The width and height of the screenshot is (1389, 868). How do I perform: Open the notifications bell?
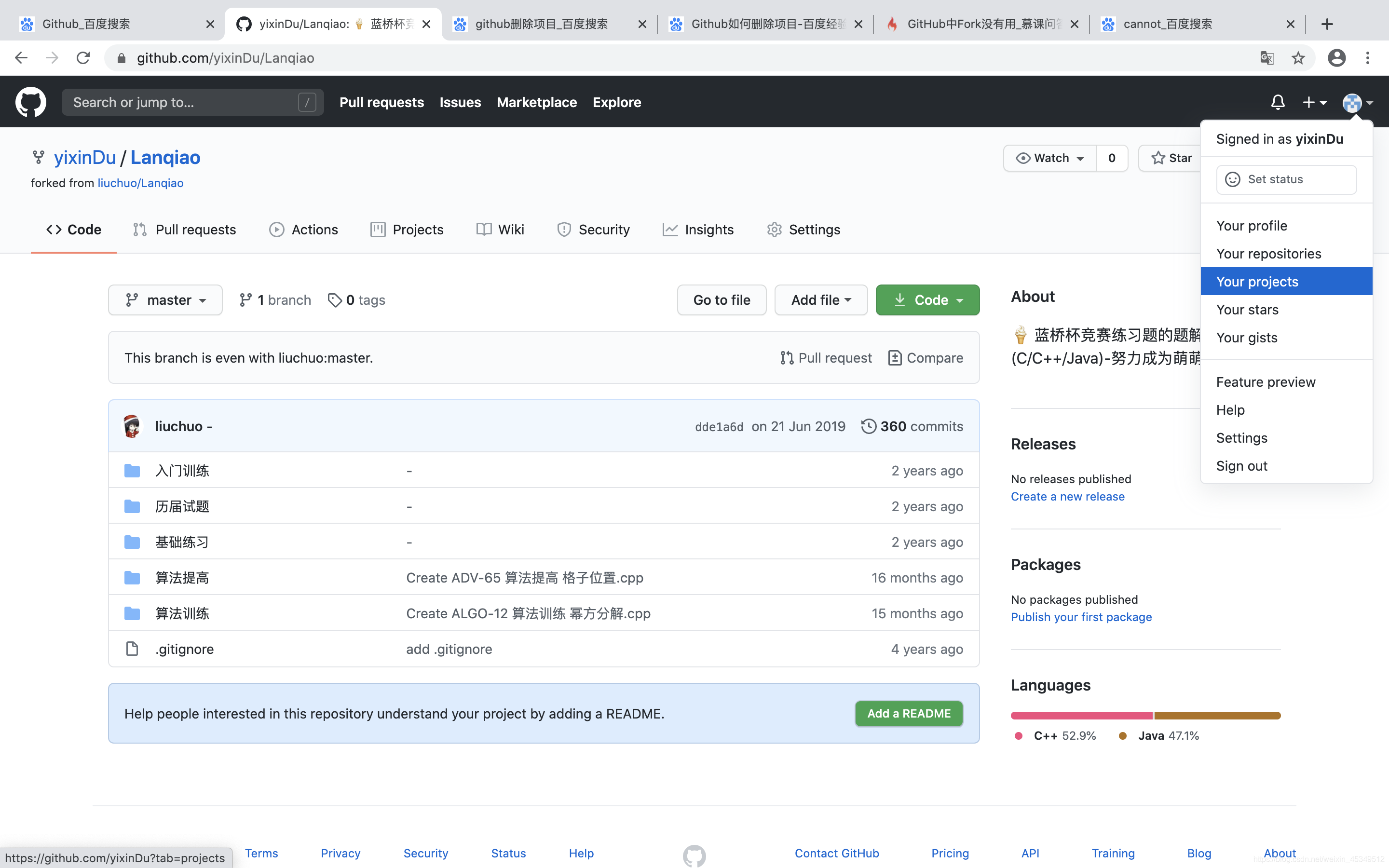(1278, 102)
